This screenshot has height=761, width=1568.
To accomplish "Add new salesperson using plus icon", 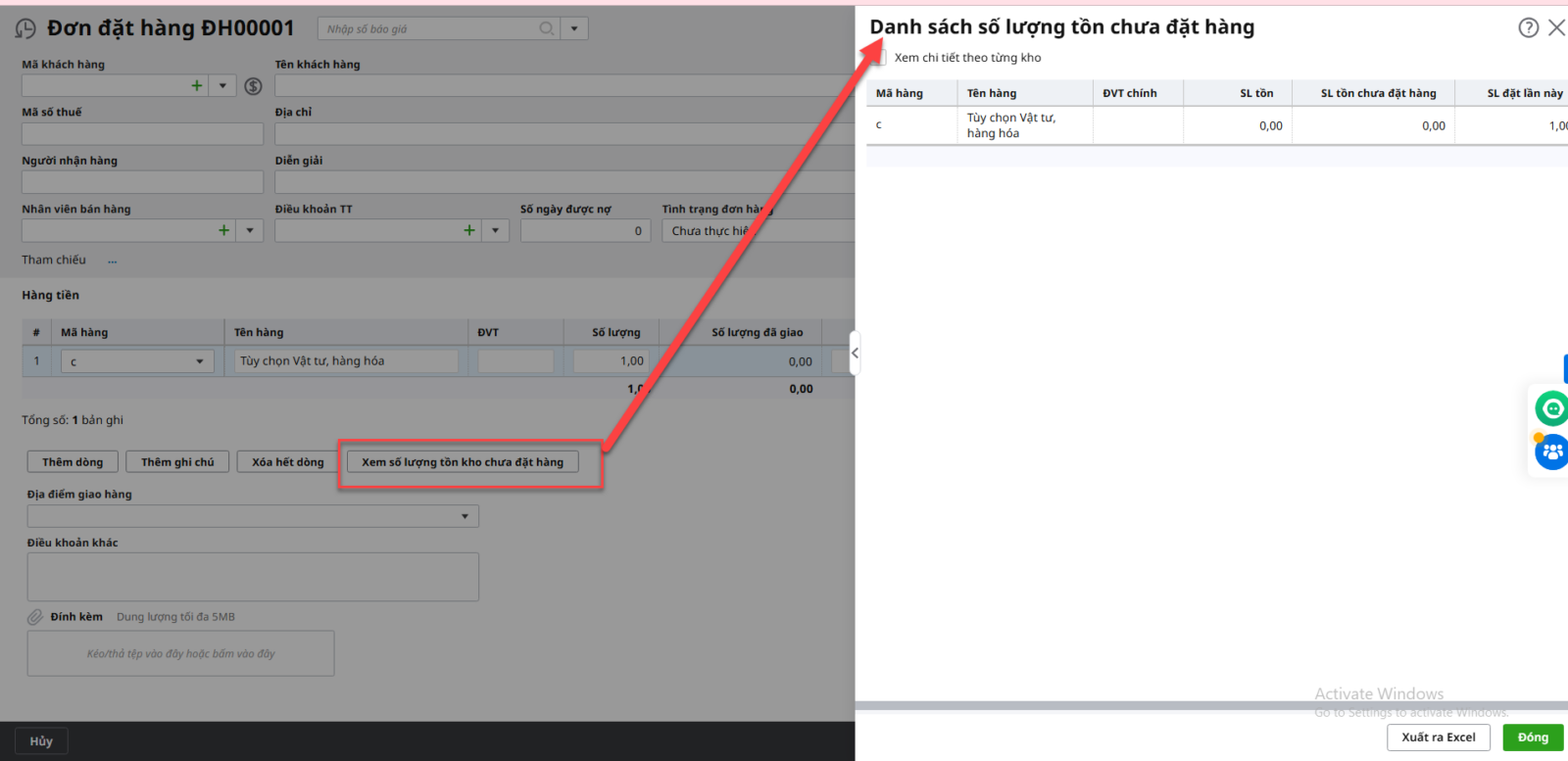I will [x=224, y=230].
